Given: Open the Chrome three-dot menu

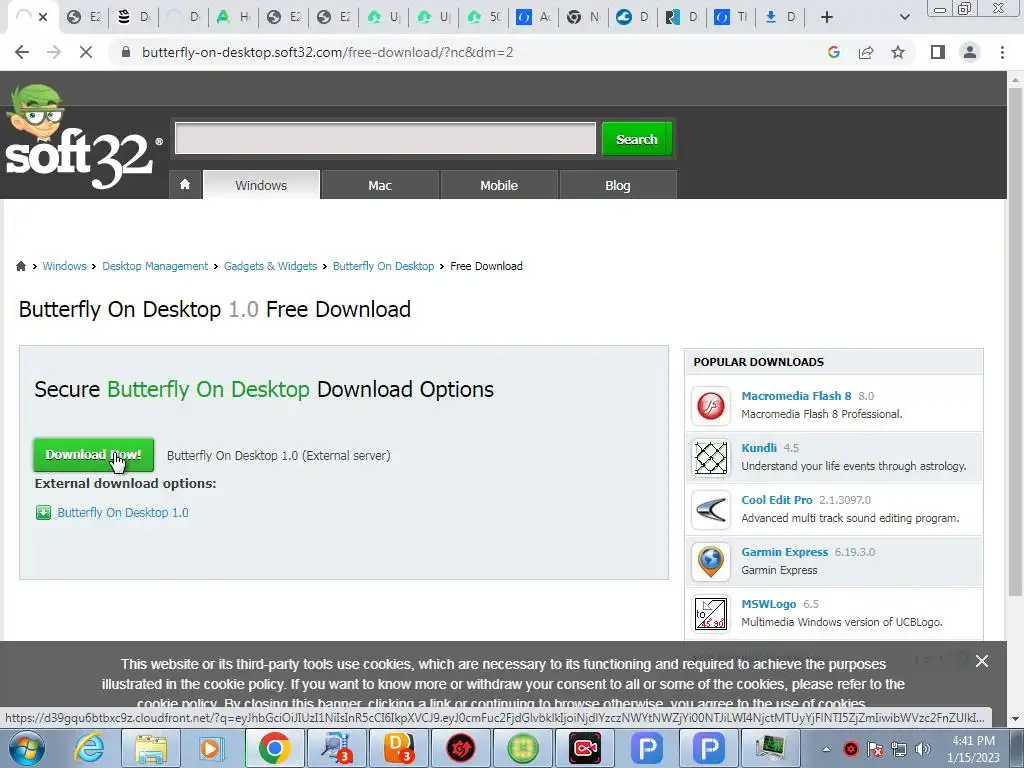Looking at the screenshot, I should tap(1002, 52).
